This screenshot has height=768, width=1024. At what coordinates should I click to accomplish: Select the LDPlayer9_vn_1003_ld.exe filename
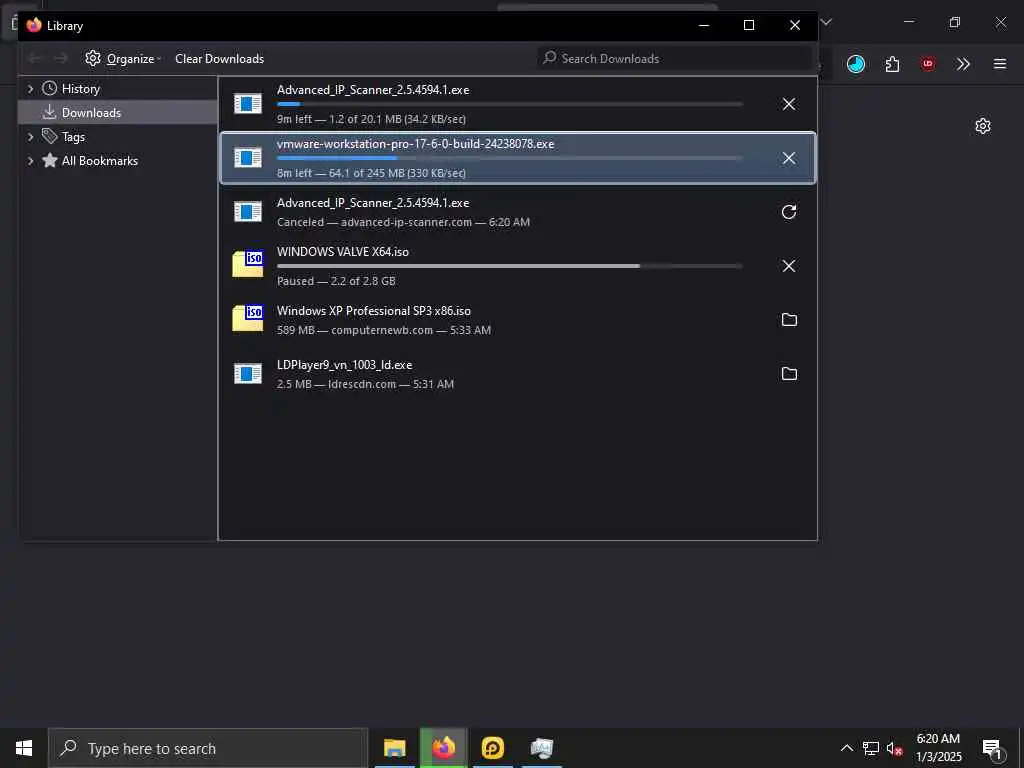[344, 365]
